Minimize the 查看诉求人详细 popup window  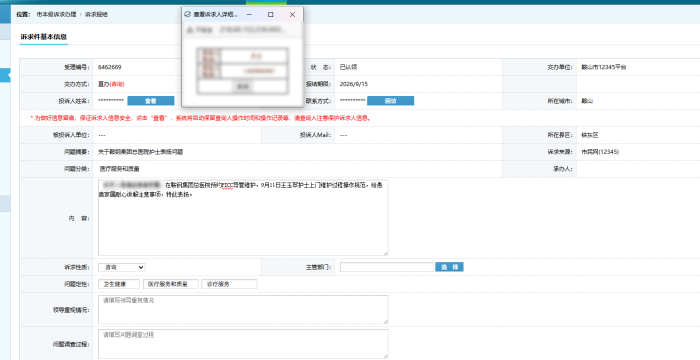249,15
